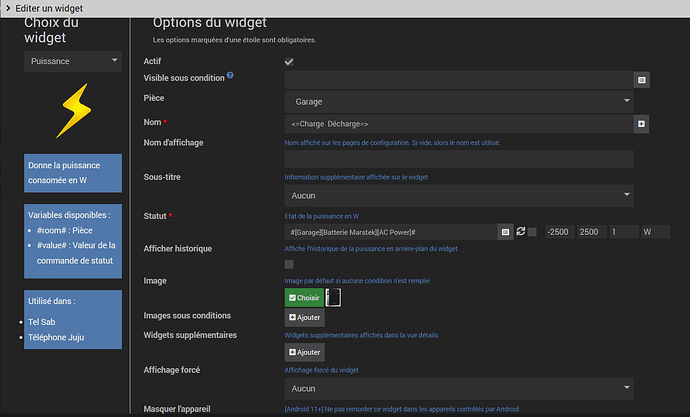
Task: Click Ajouter under Images sous conditions
Action: click(x=305, y=318)
